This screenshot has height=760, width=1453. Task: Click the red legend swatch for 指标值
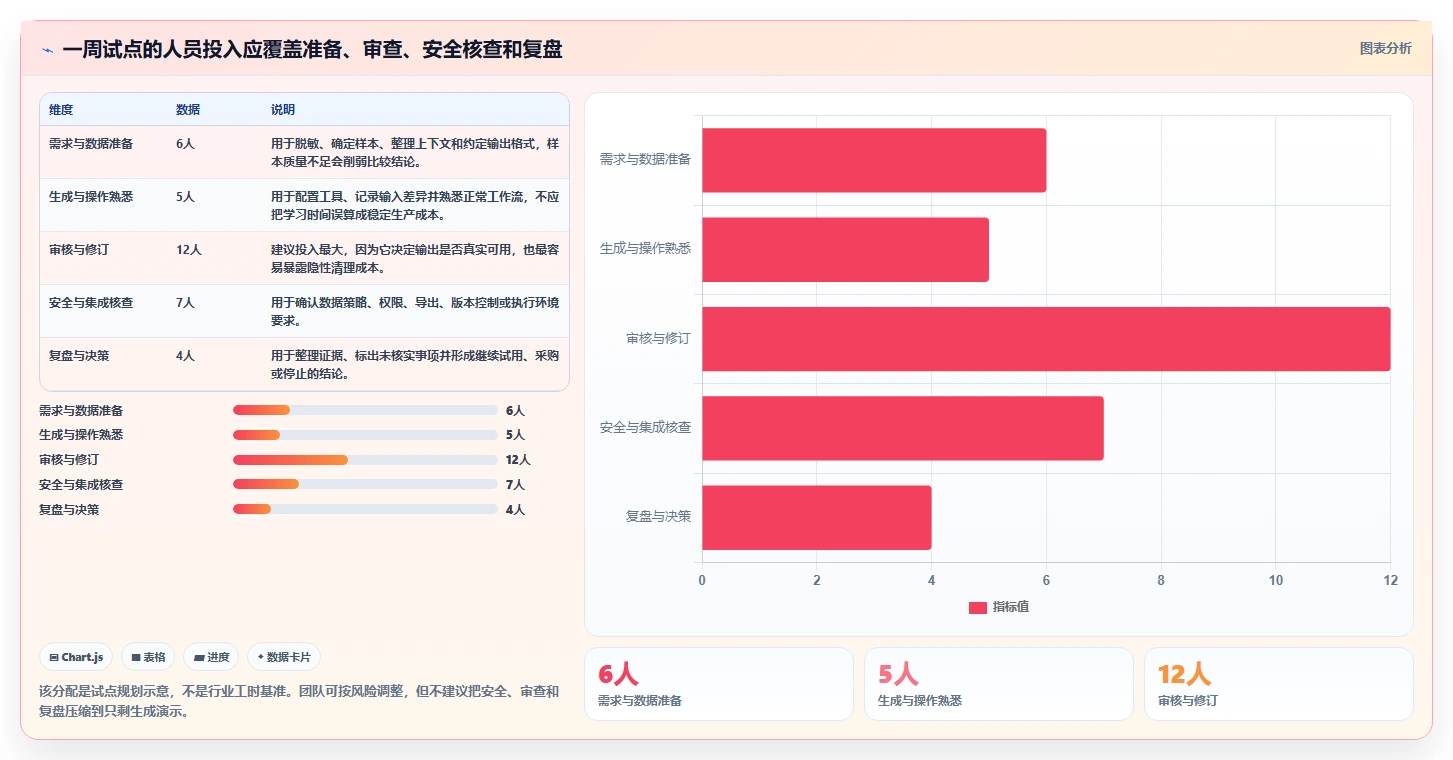click(x=977, y=608)
